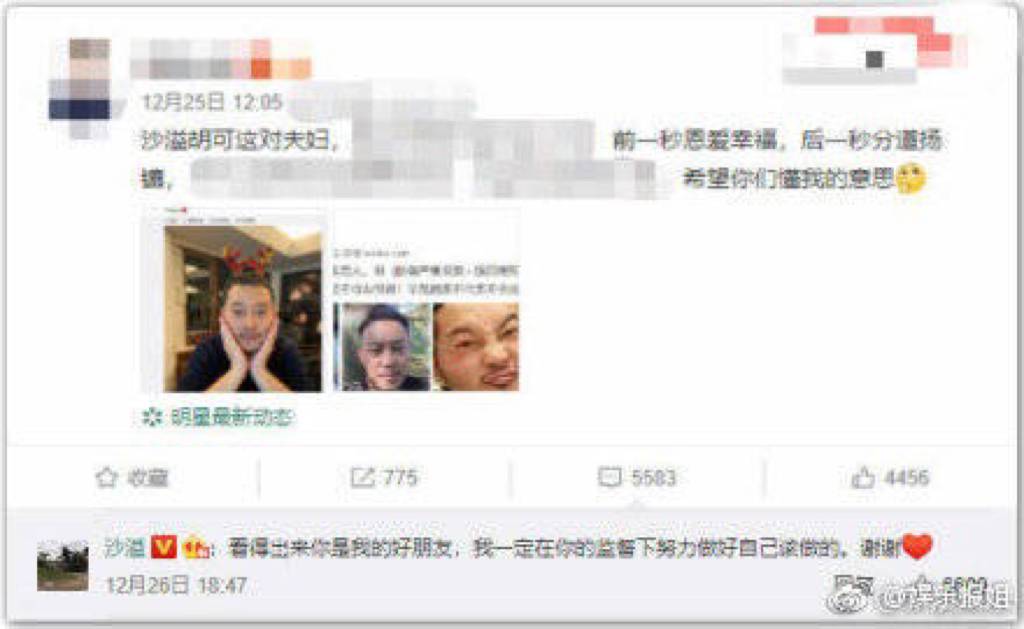Click the 775 repost count

click(x=400, y=477)
